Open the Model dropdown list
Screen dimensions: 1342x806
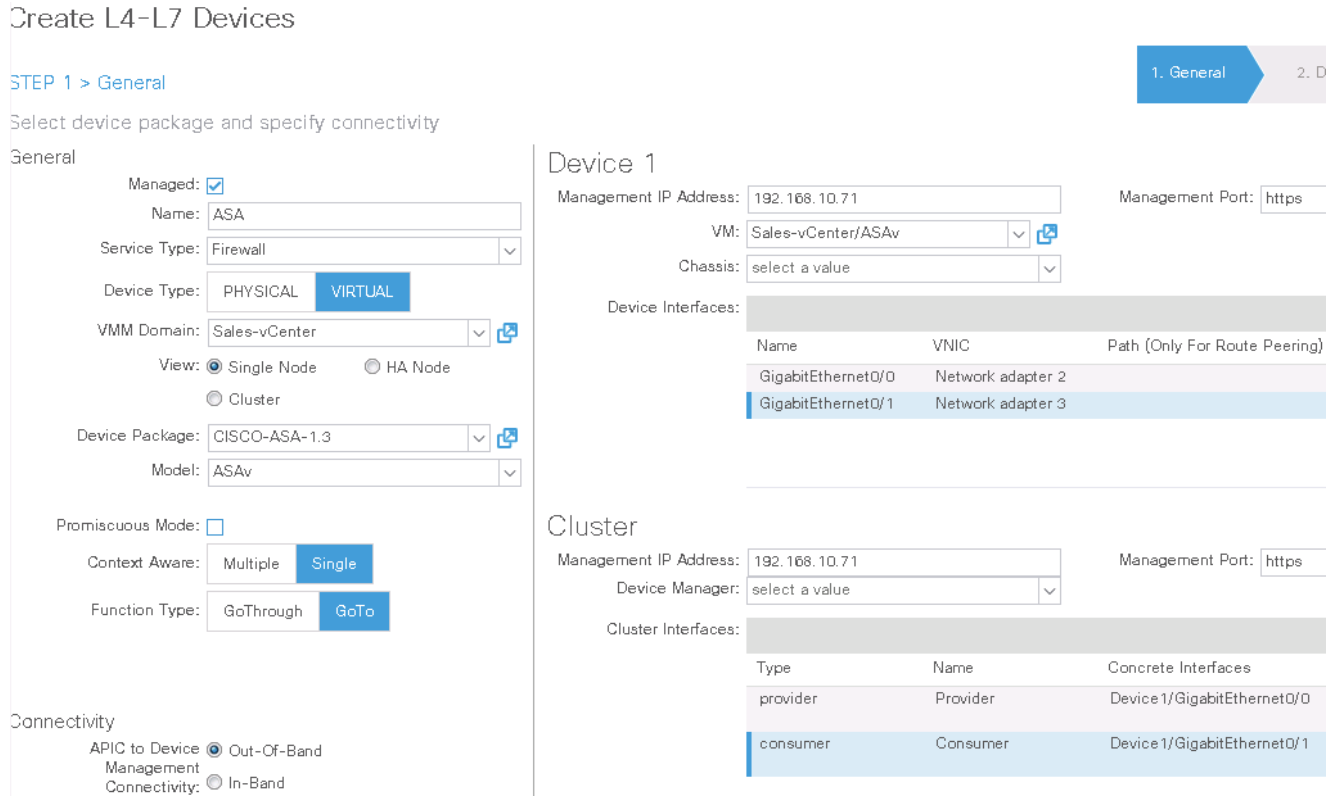tap(509, 472)
